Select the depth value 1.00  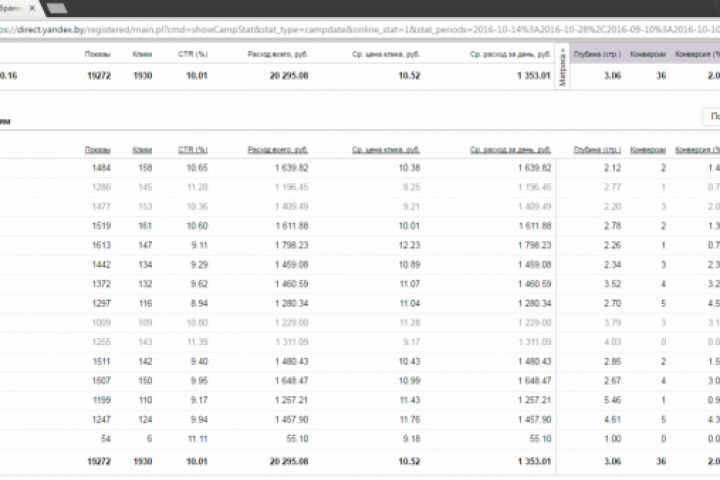pyautogui.click(x=613, y=439)
